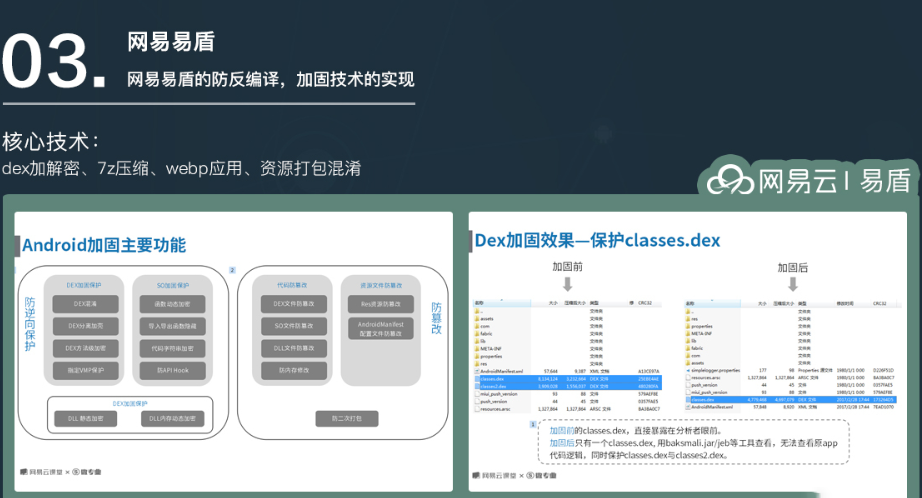Click the 防API Hook box
This screenshot has height=498, width=922.
[x=172, y=370]
